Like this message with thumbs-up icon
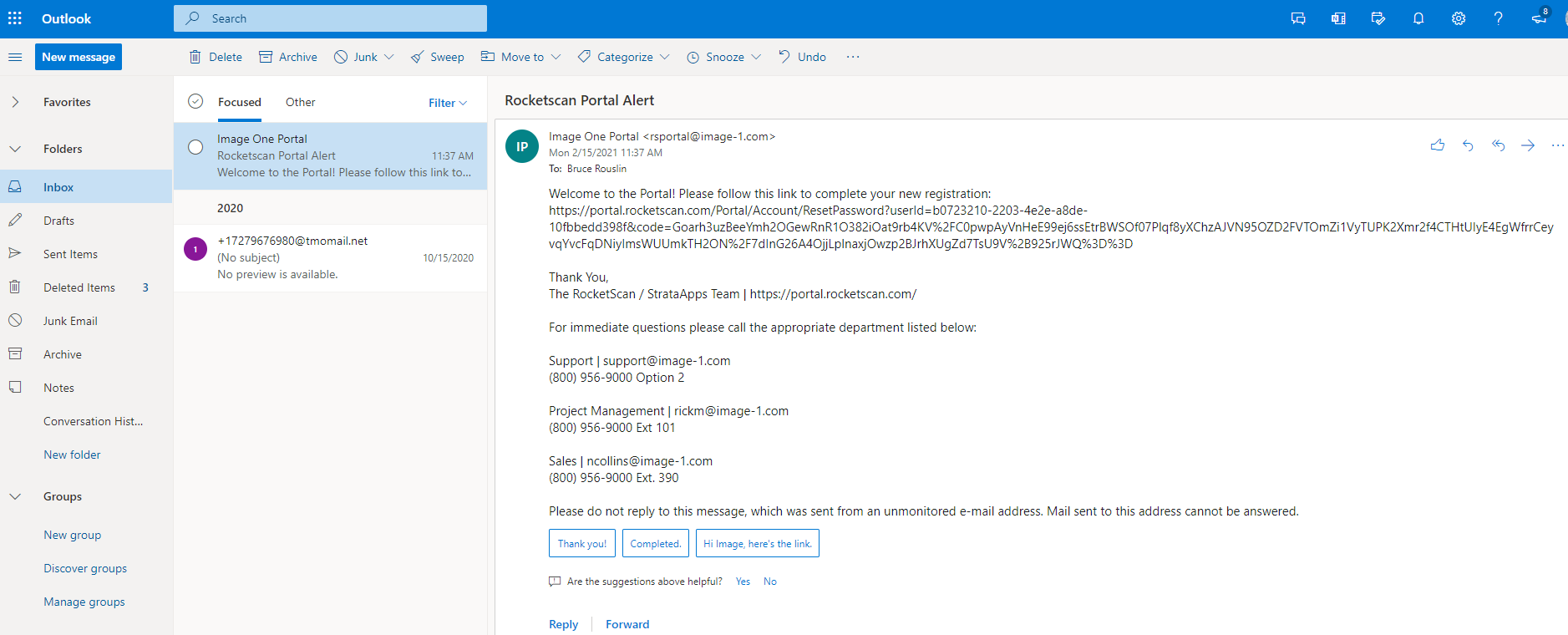The image size is (1568, 635). tap(1438, 145)
